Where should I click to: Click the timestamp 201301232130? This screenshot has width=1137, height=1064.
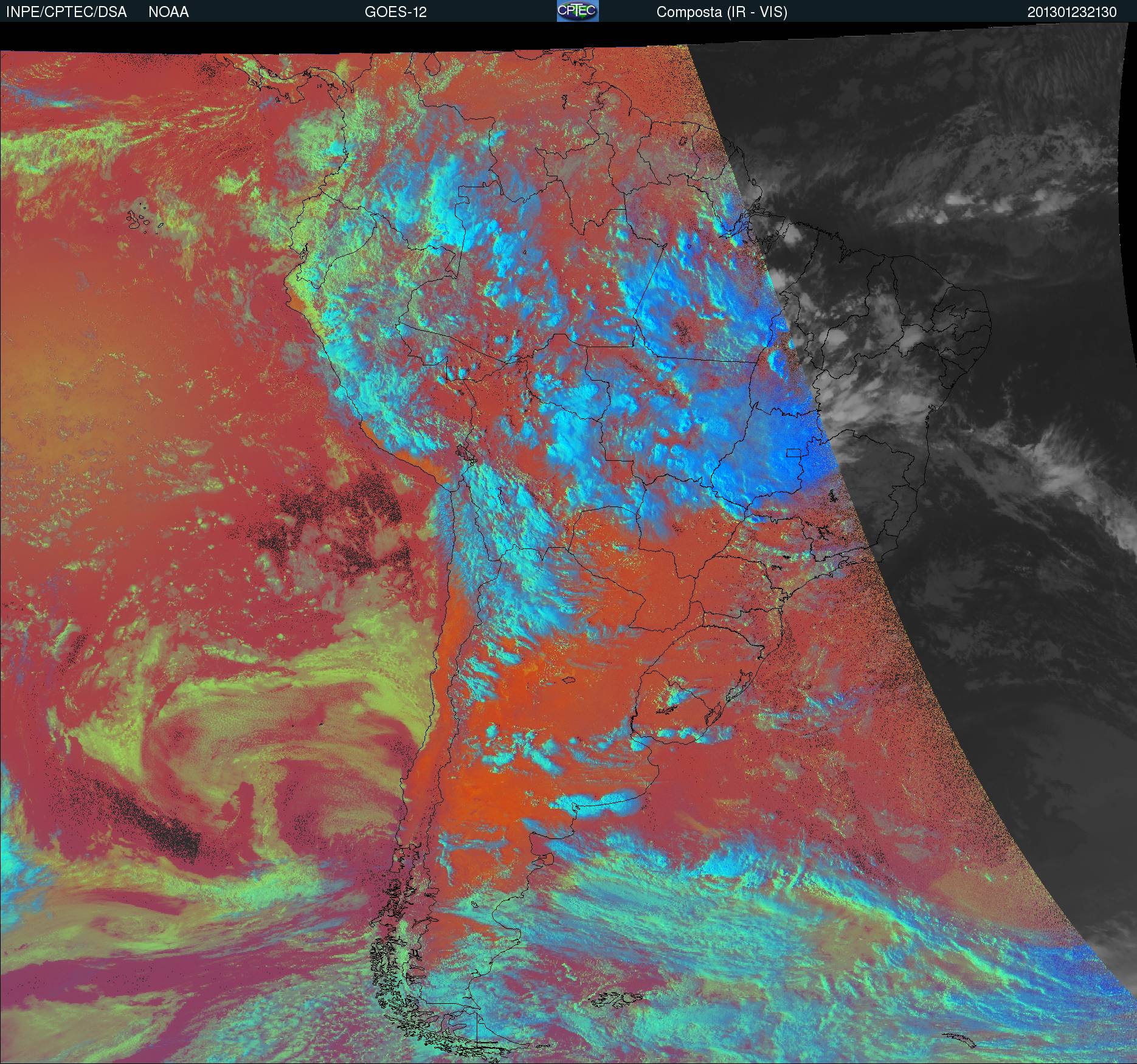tap(1072, 12)
